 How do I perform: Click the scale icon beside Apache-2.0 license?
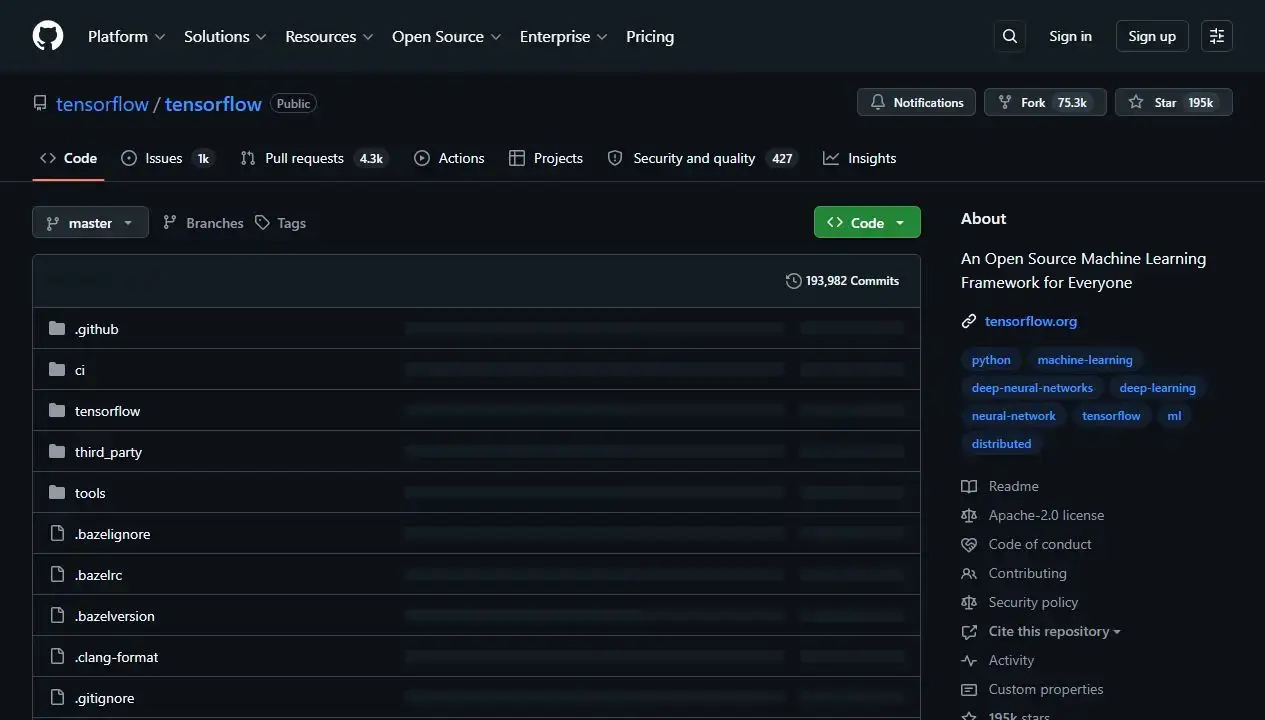click(x=969, y=515)
